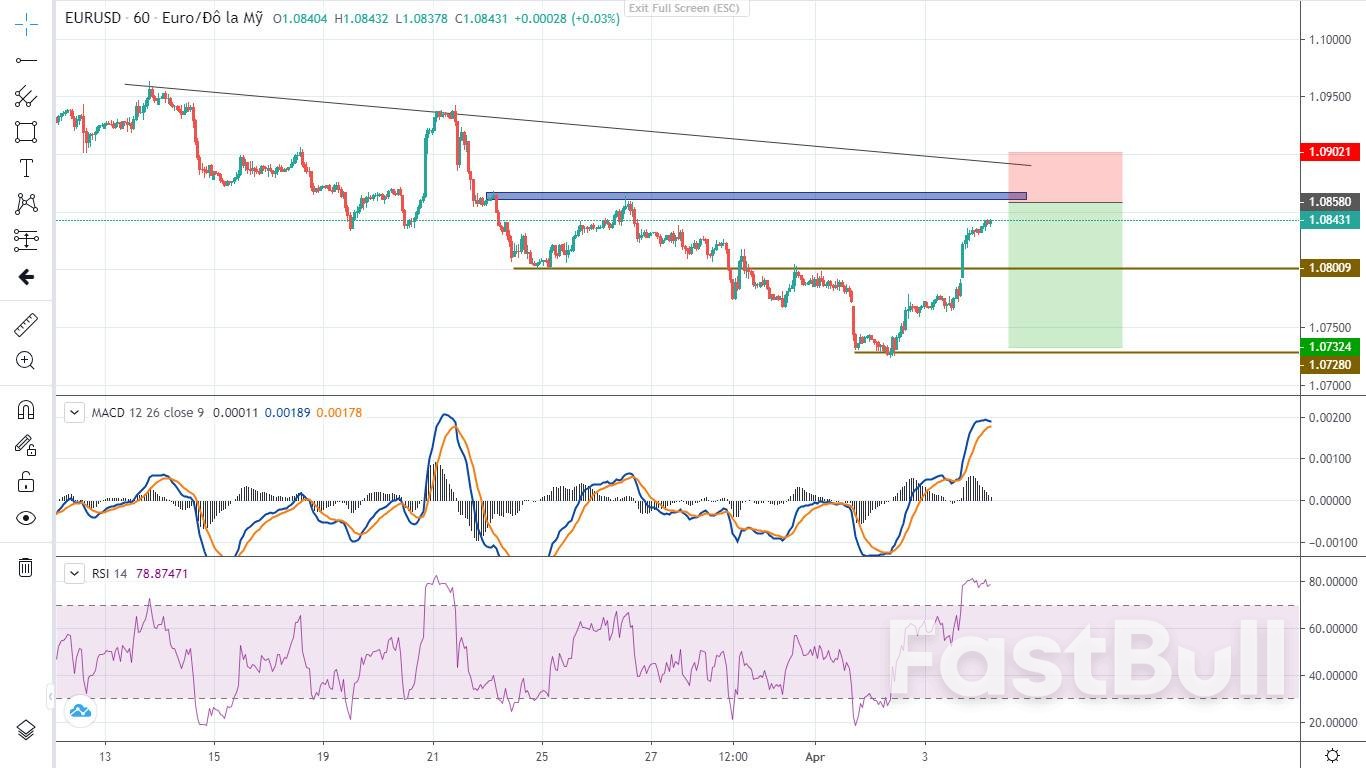Viewport: 1366px width, 768px height.
Task: Click the current price label 1.08431
Action: click(1329, 220)
